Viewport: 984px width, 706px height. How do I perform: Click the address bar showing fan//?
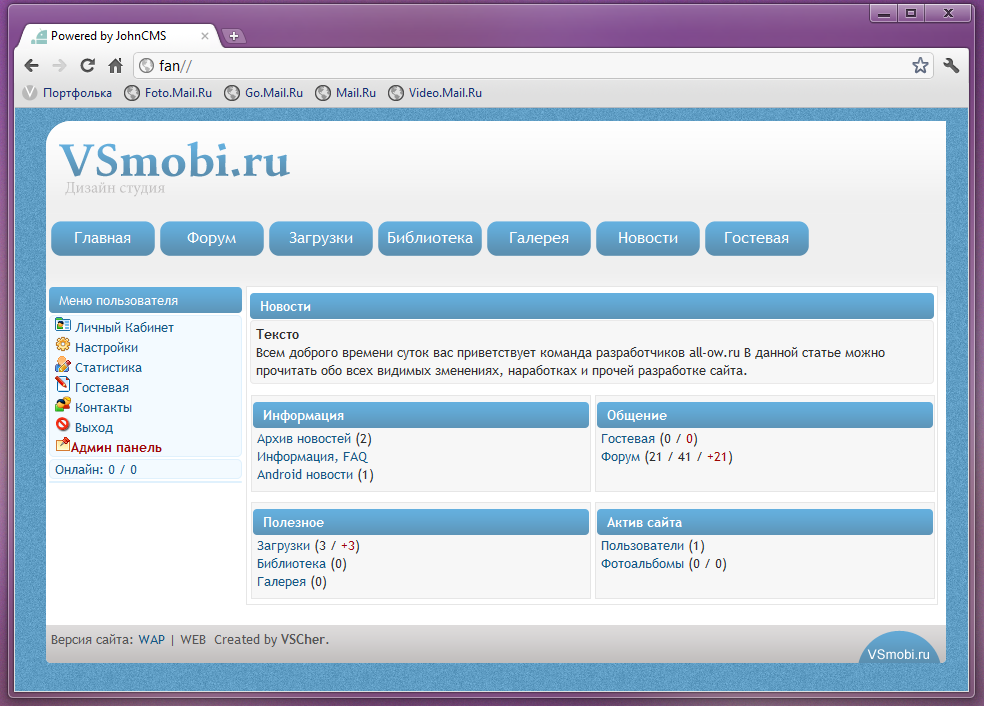coord(533,65)
